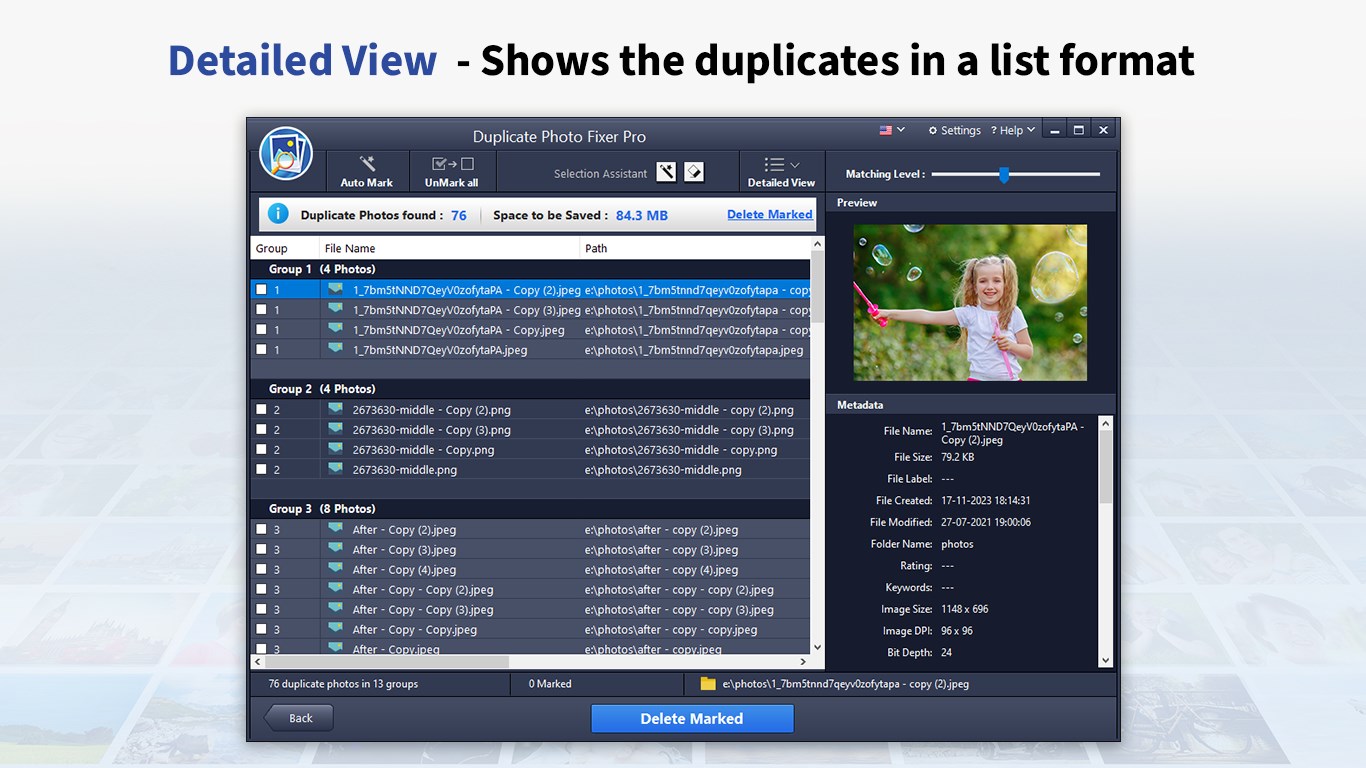Click the image icon for 2673630-middle - Copy (2).png
The height and width of the screenshot is (768, 1366).
point(335,409)
